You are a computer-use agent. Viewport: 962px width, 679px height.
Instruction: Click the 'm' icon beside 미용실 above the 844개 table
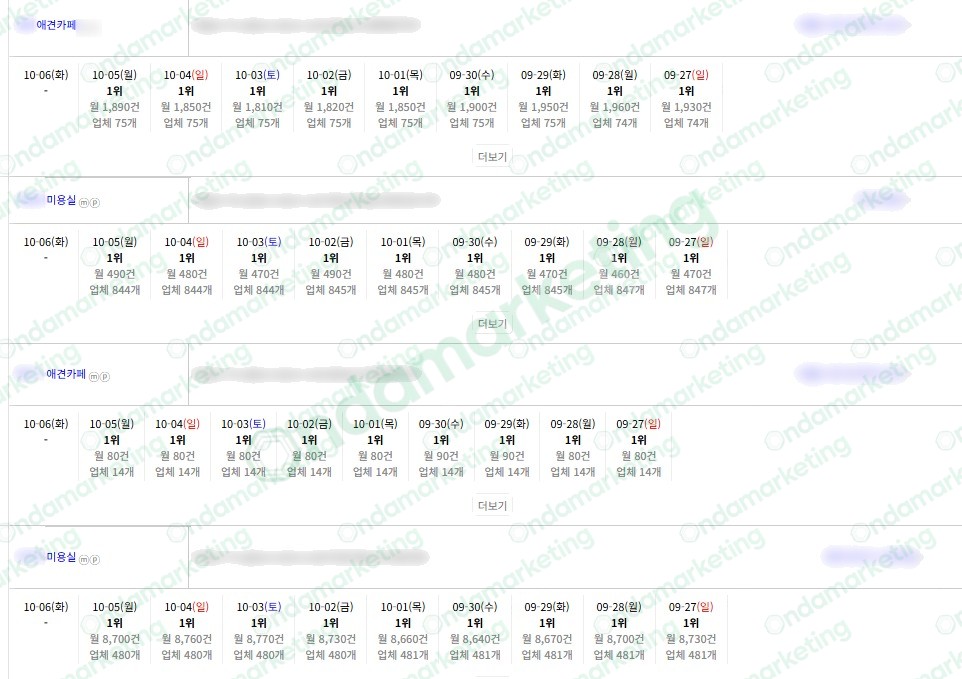tap(83, 202)
